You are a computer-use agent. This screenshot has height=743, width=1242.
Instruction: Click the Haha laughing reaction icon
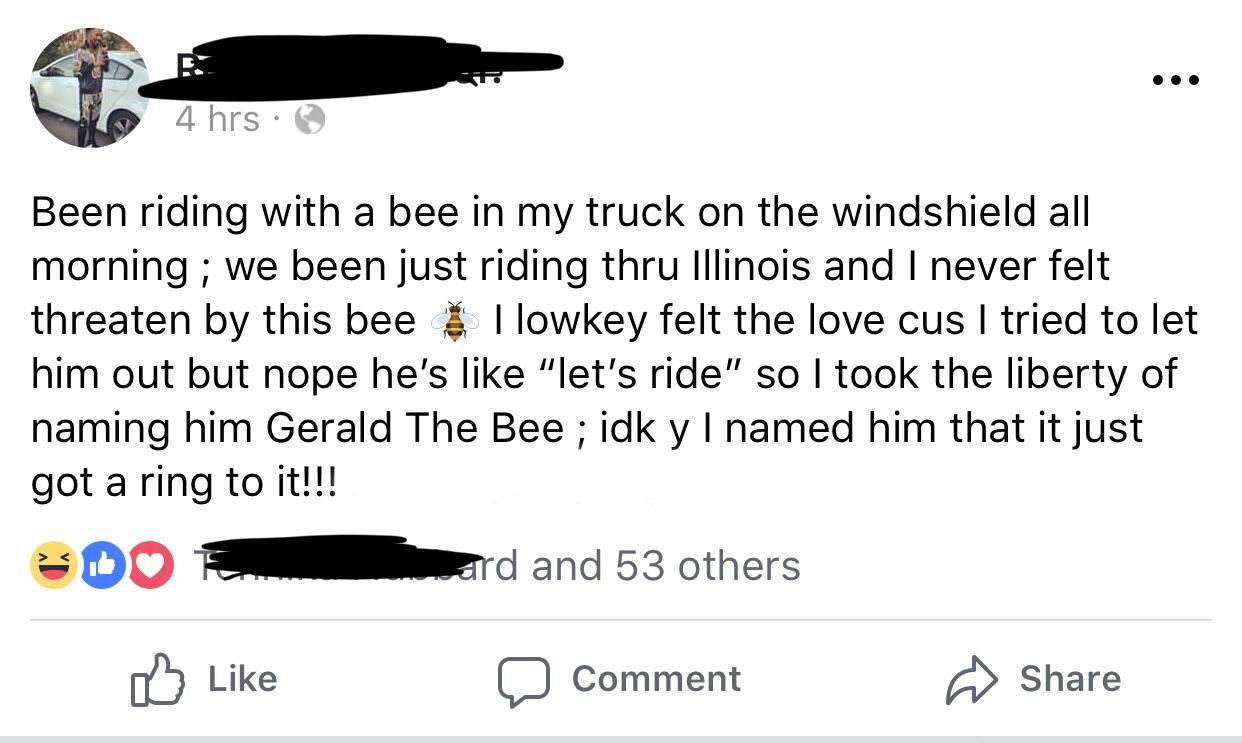pyautogui.click(x=55, y=566)
